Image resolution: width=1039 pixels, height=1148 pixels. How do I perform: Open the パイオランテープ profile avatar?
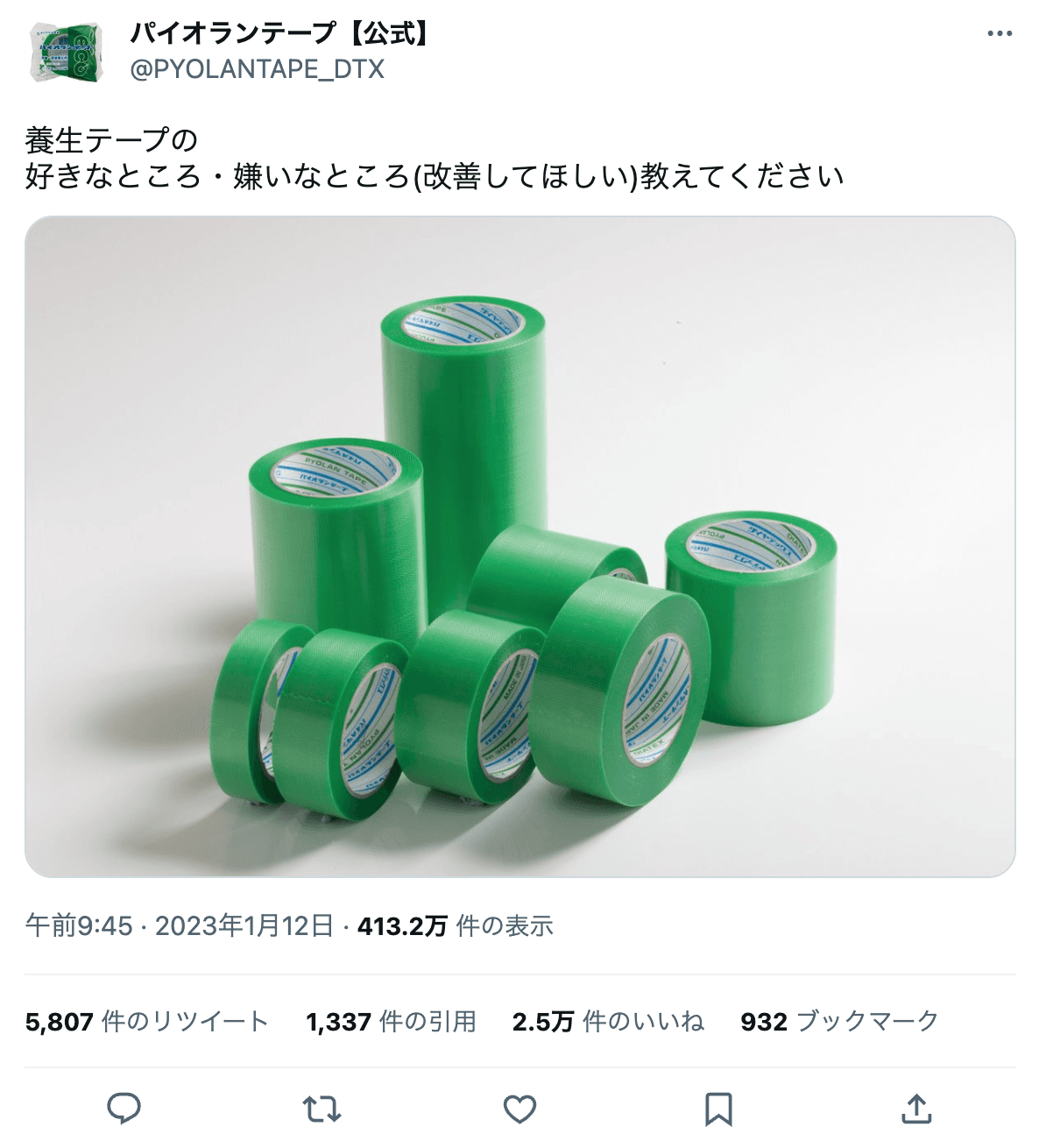pyautogui.click(x=67, y=52)
